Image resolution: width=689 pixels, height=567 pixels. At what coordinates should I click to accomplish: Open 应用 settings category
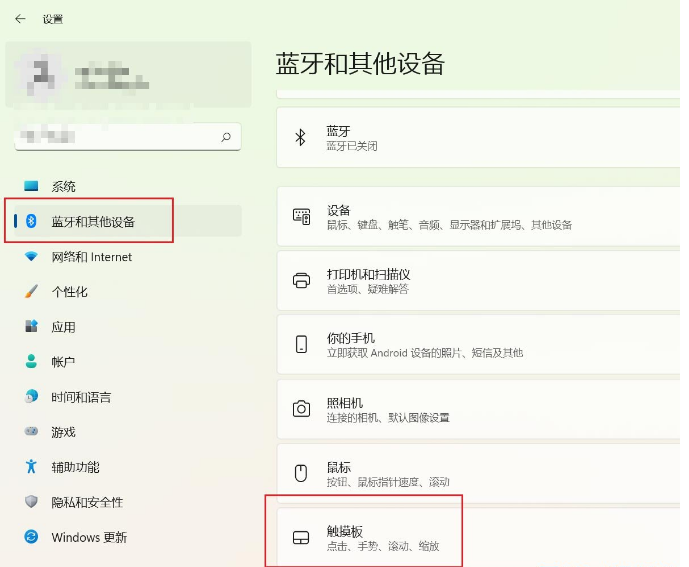[x=63, y=327]
